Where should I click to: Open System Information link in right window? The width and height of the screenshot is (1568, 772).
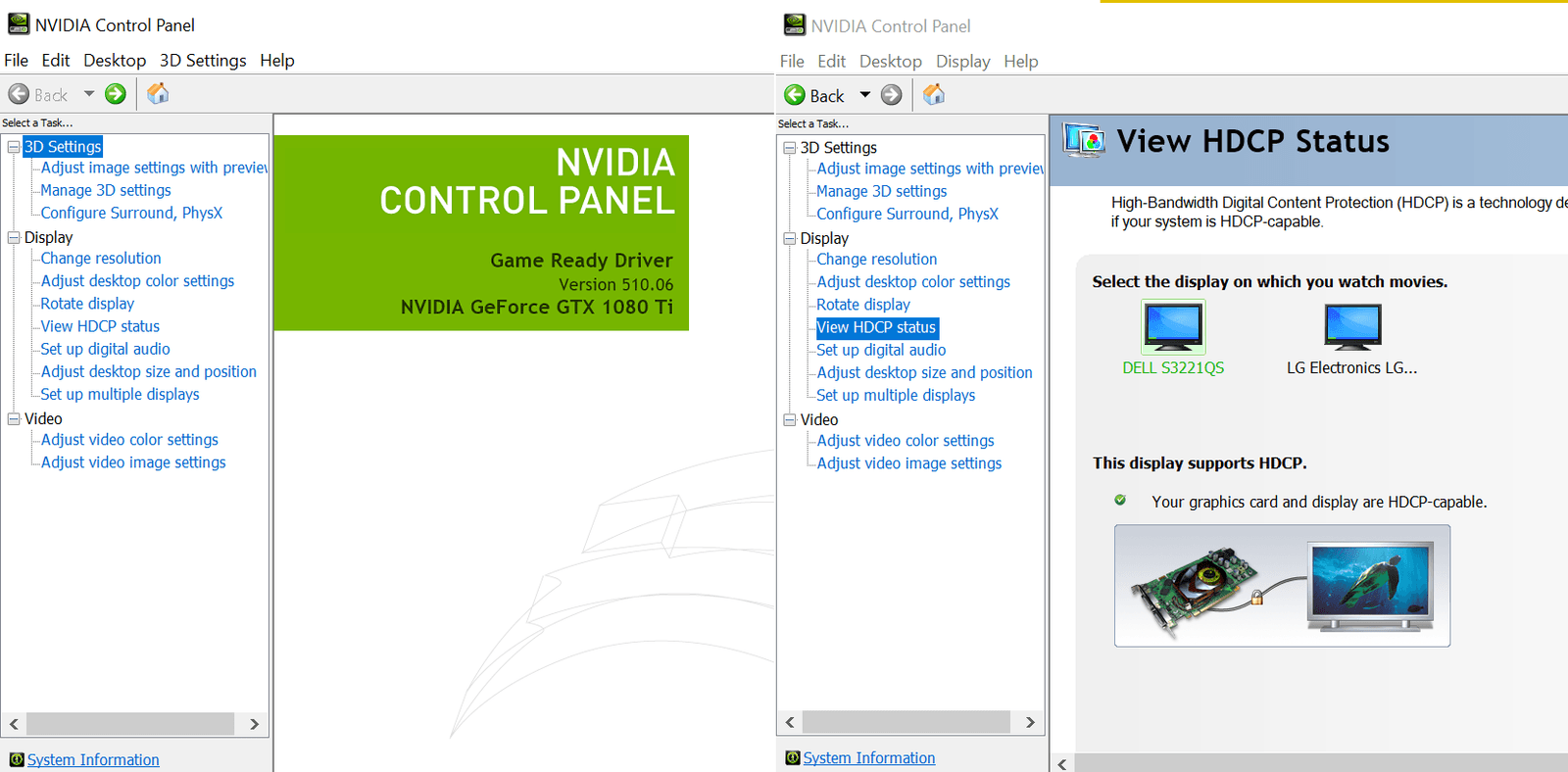click(x=868, y=758)
